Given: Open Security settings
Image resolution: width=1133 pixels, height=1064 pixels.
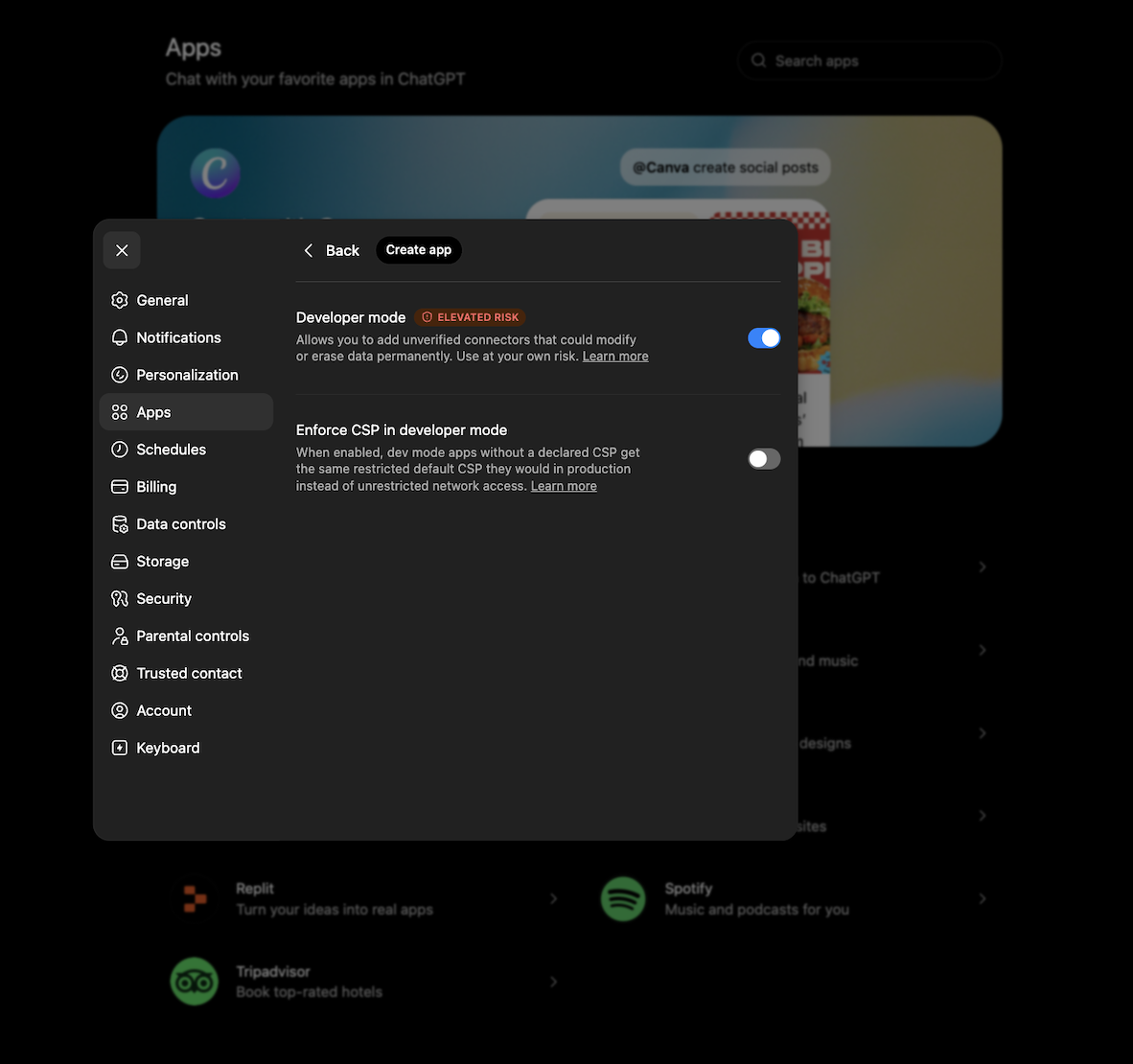Looking at the screenshot, I should tap(186, 598).
